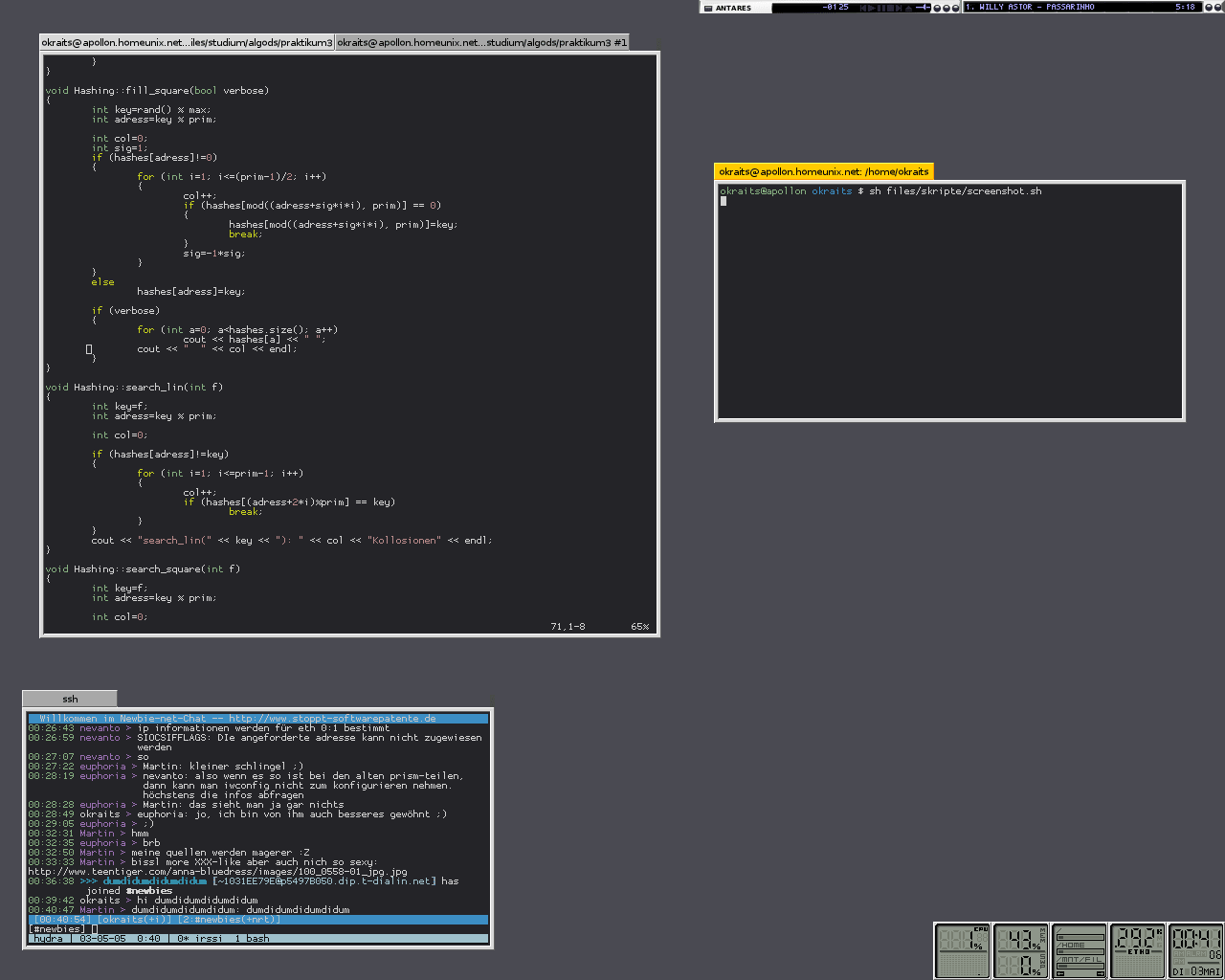Toggle Pause on the currently playing track
Screen dimensions: 1225x980
coord(881,9)
